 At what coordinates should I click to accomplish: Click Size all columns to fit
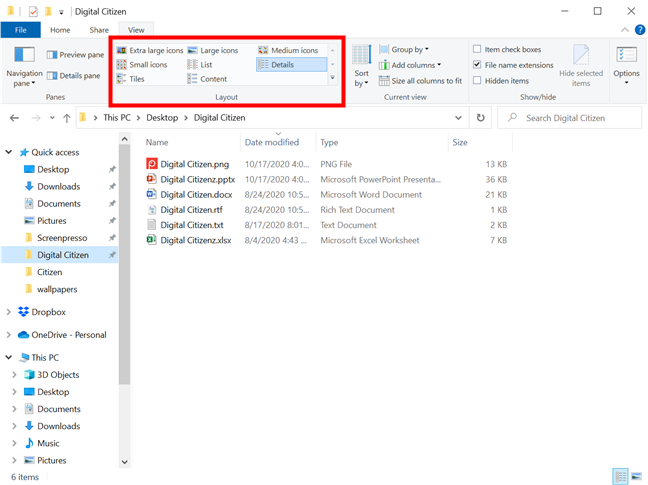click(421, 81)
